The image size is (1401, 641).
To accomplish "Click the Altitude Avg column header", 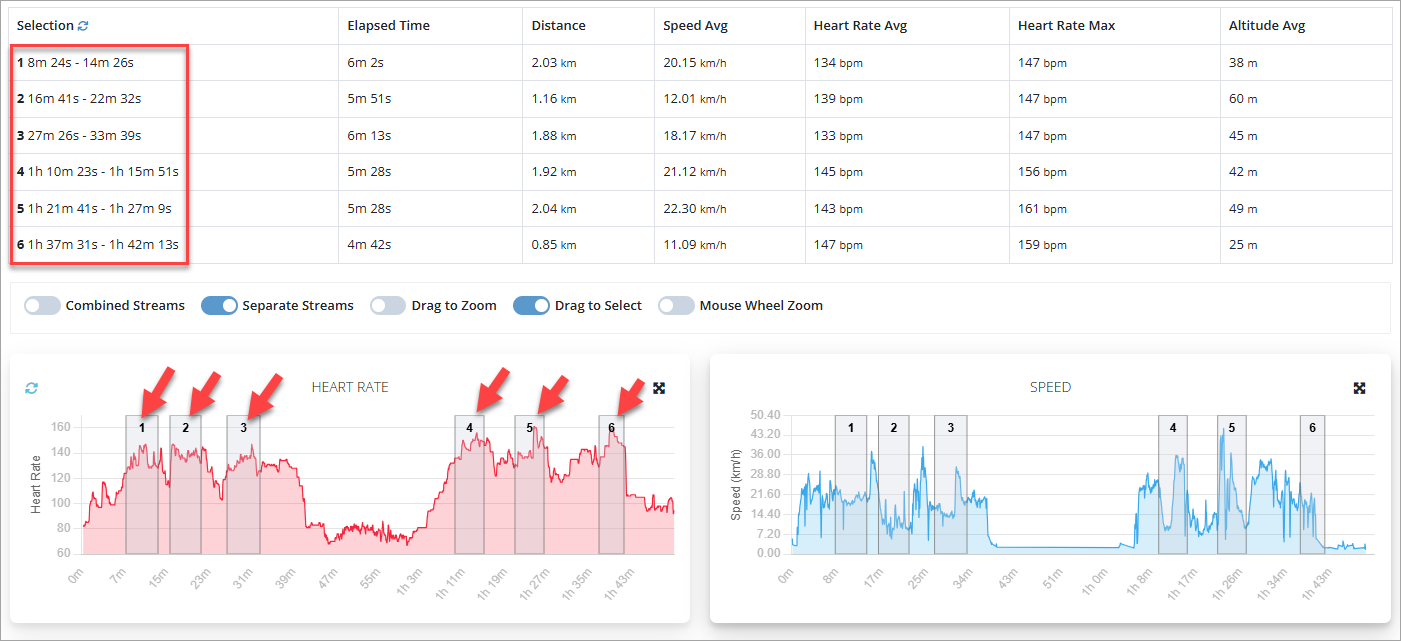I will coord(1267,26).
